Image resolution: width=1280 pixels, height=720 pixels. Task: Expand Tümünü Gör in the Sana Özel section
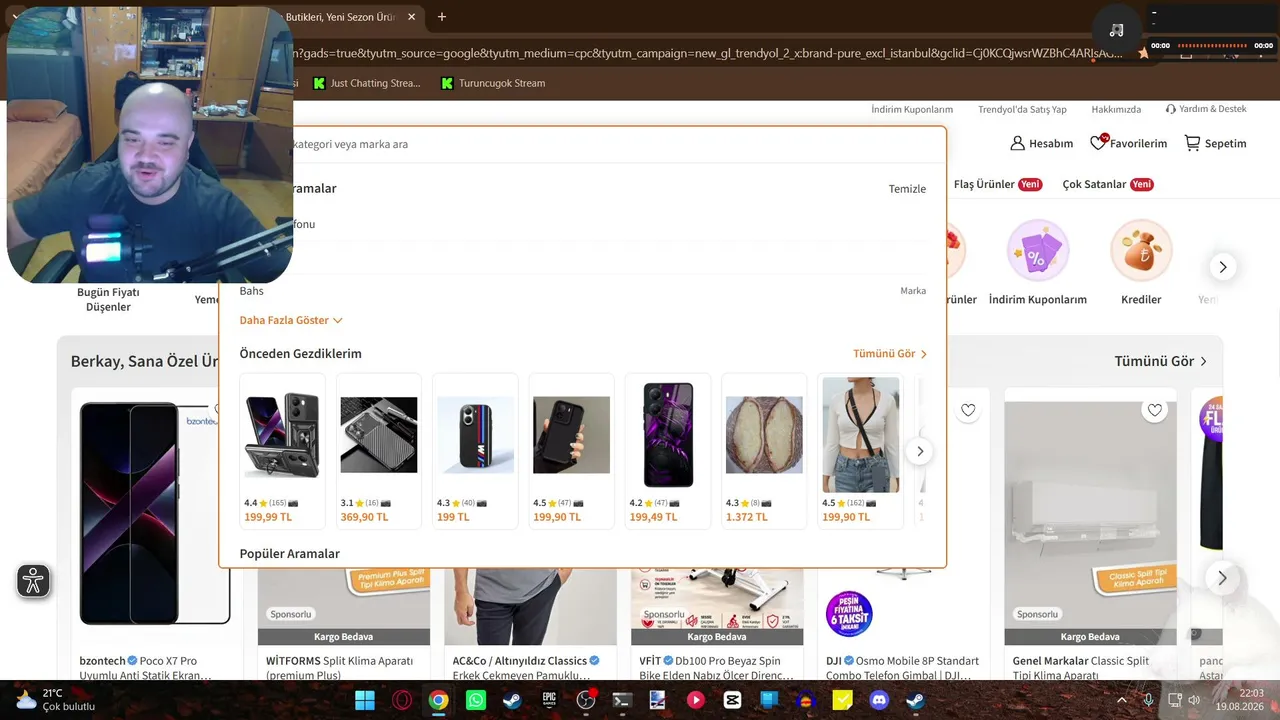click(x=1161, y=361)
